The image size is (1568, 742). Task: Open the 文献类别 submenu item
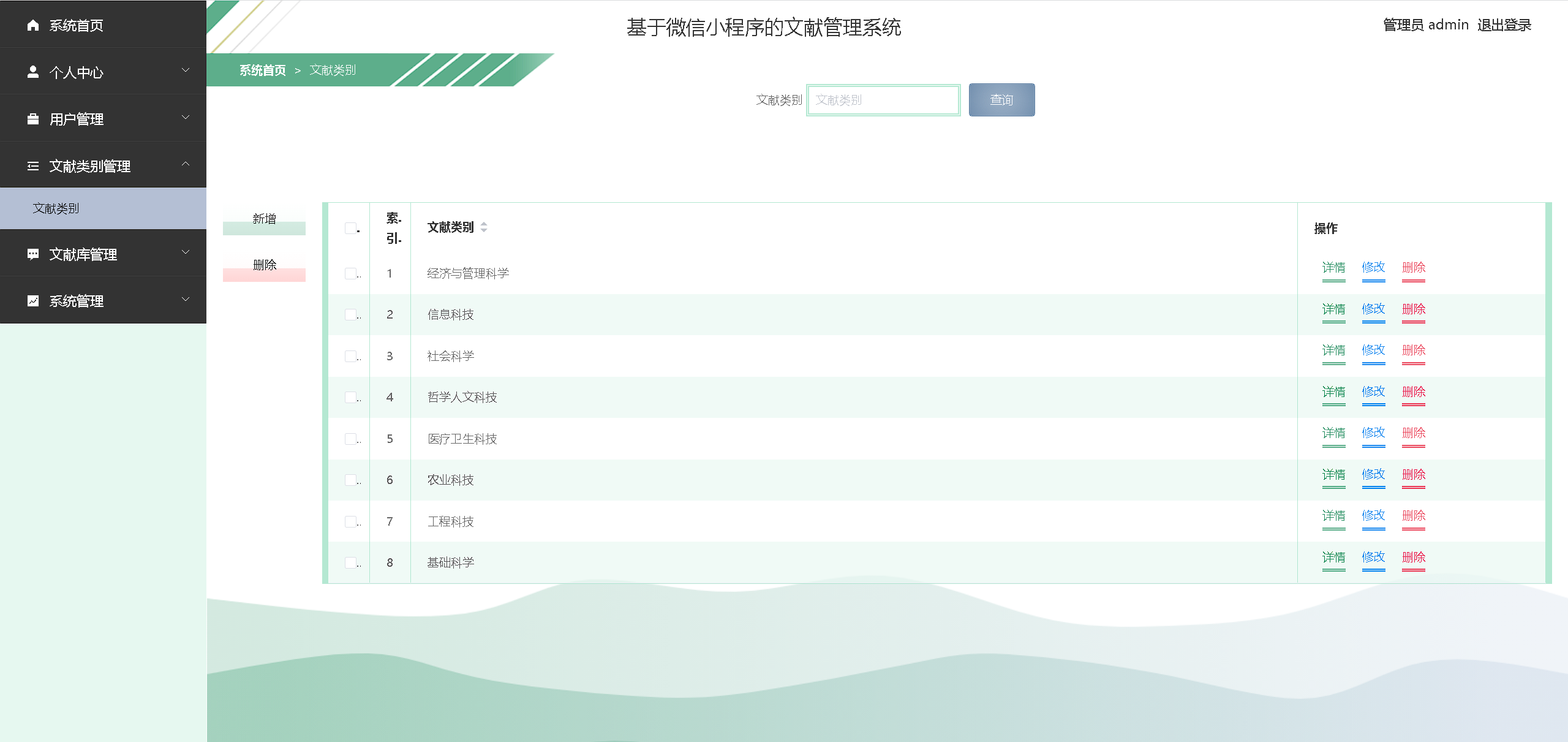click(56, 208)
